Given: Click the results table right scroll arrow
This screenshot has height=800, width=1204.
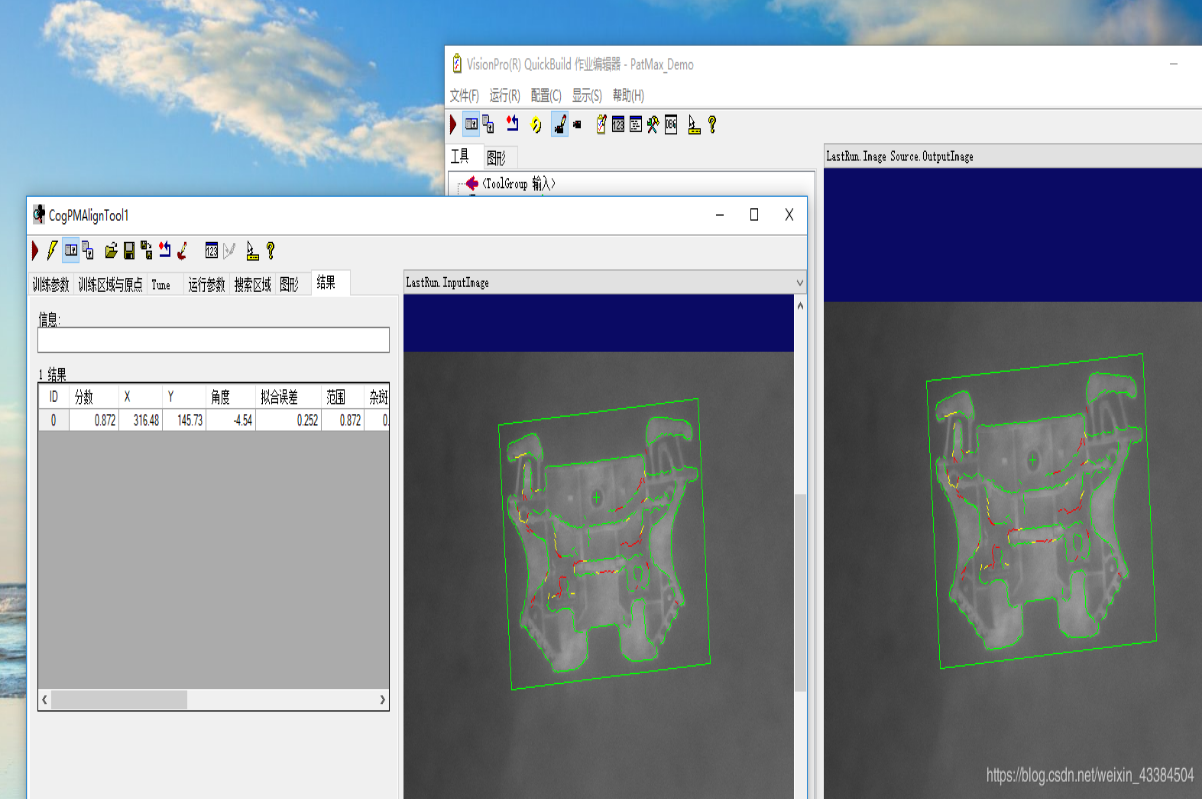Looking at the screenshot, I should point(382,701).
